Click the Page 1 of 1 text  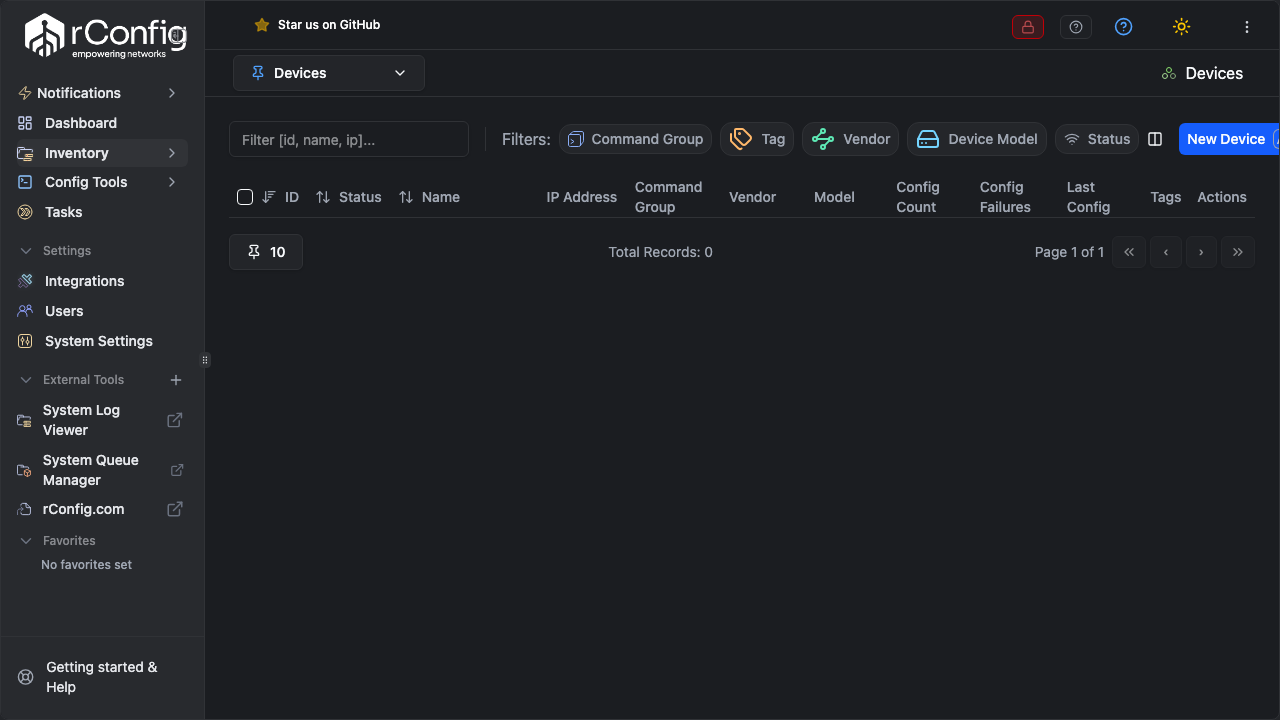(x=1070, y=252)
